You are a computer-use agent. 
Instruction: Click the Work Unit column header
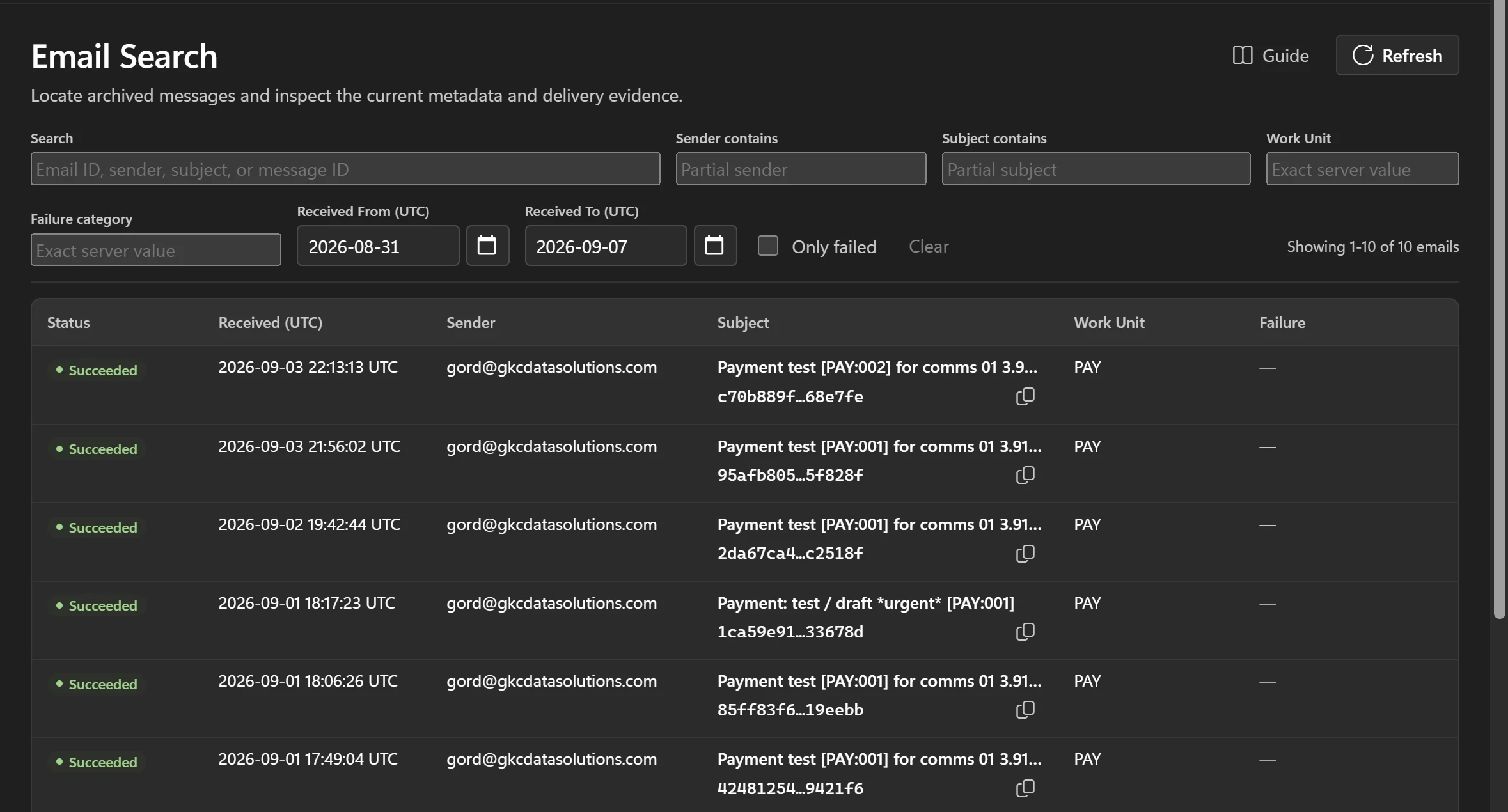pyautogui.click(x=1109, y=323)
